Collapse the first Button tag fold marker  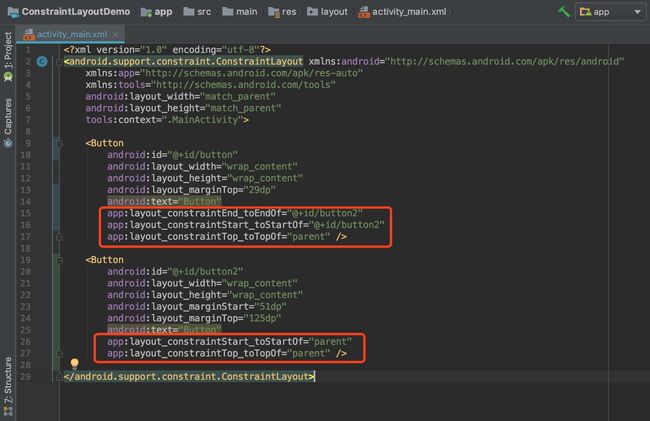pyautogui.click(x=59, y=143)
